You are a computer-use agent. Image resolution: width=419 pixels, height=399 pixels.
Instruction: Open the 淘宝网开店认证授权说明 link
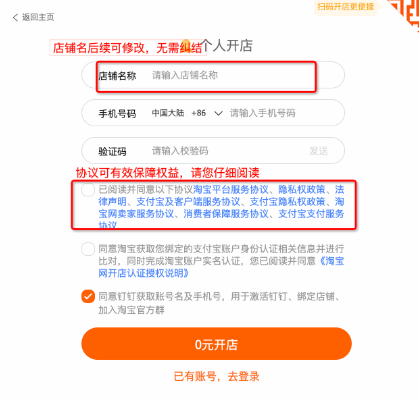[x=221, y=267]
